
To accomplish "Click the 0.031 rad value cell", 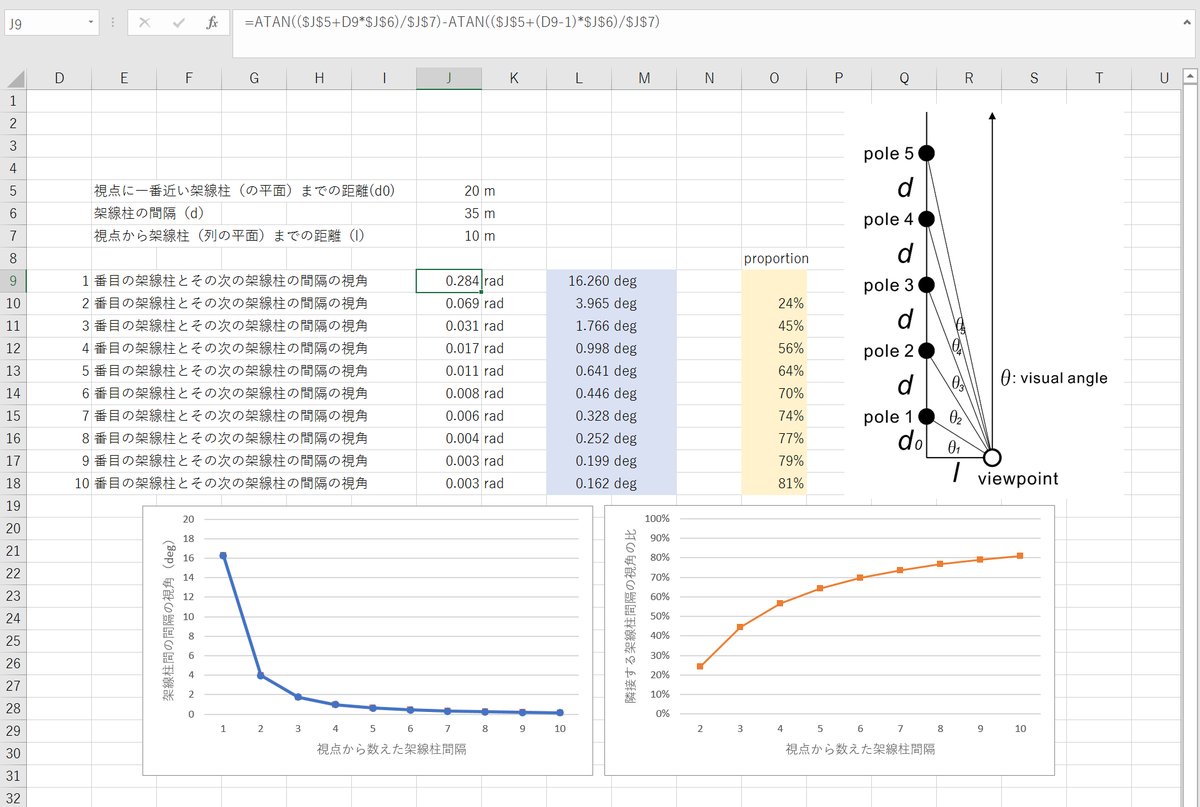I will (449, 326).
